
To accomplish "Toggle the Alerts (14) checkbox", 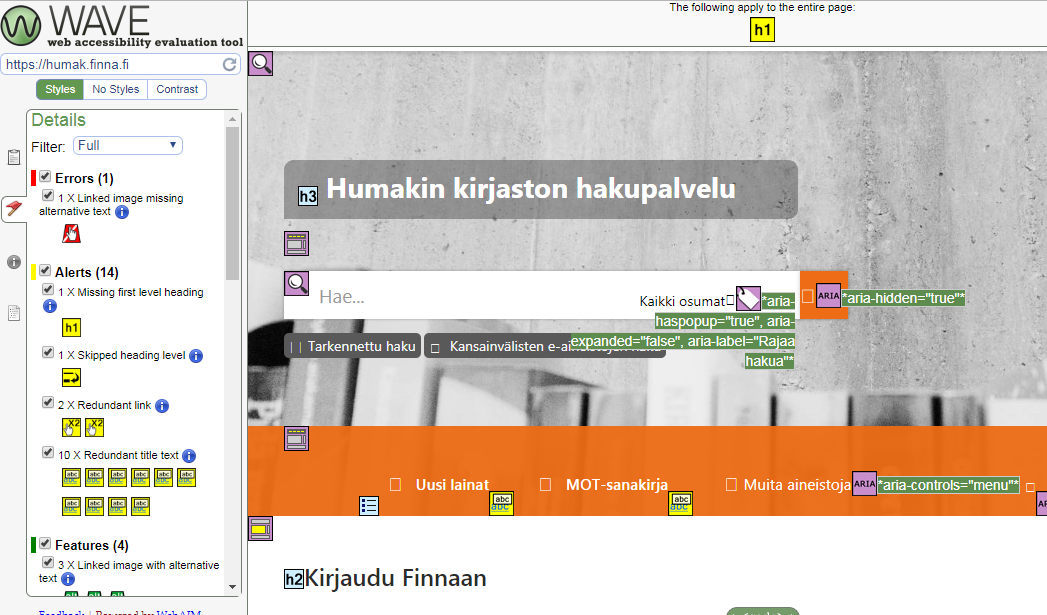I will tap(45, 270).
